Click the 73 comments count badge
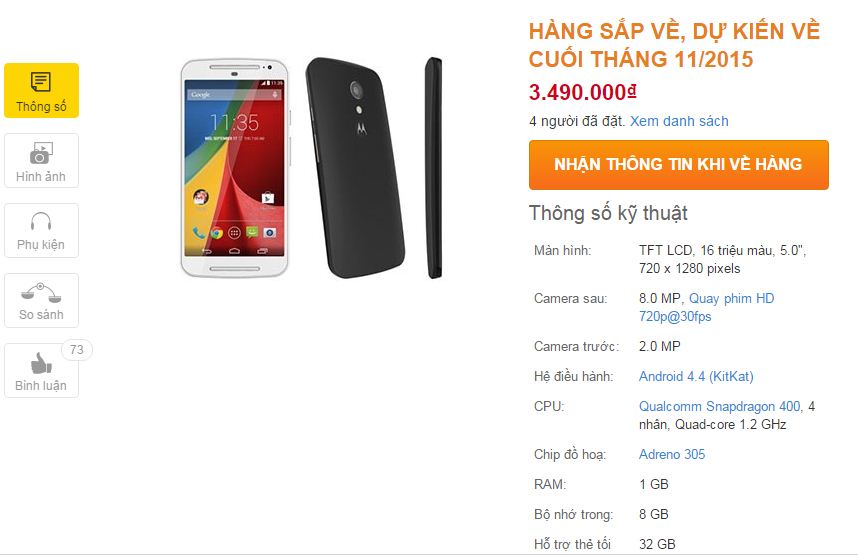The width and height of the screenshot is (858, 555). coord(77,350)
